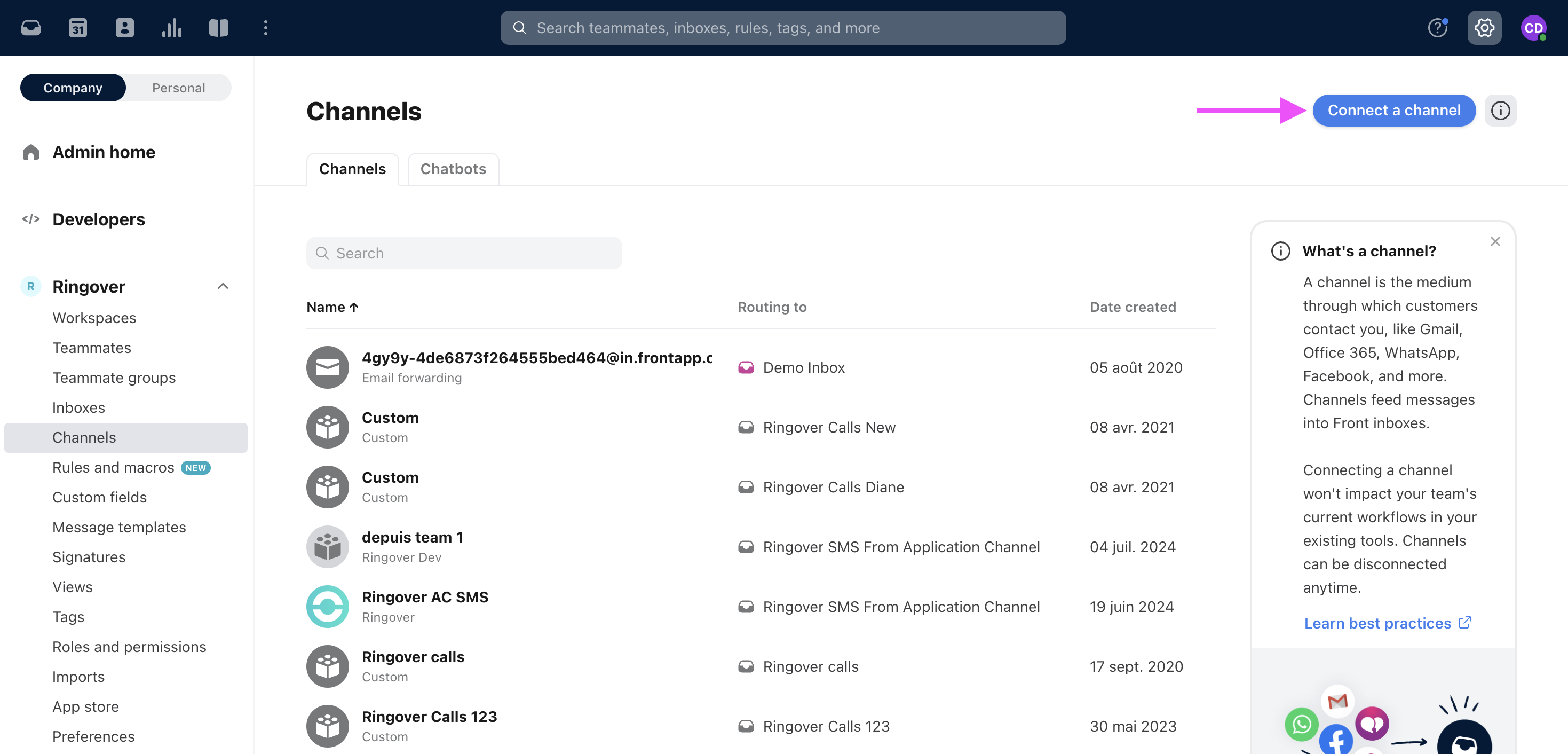Open Teammates in the sidebar

tap(92, 348)
